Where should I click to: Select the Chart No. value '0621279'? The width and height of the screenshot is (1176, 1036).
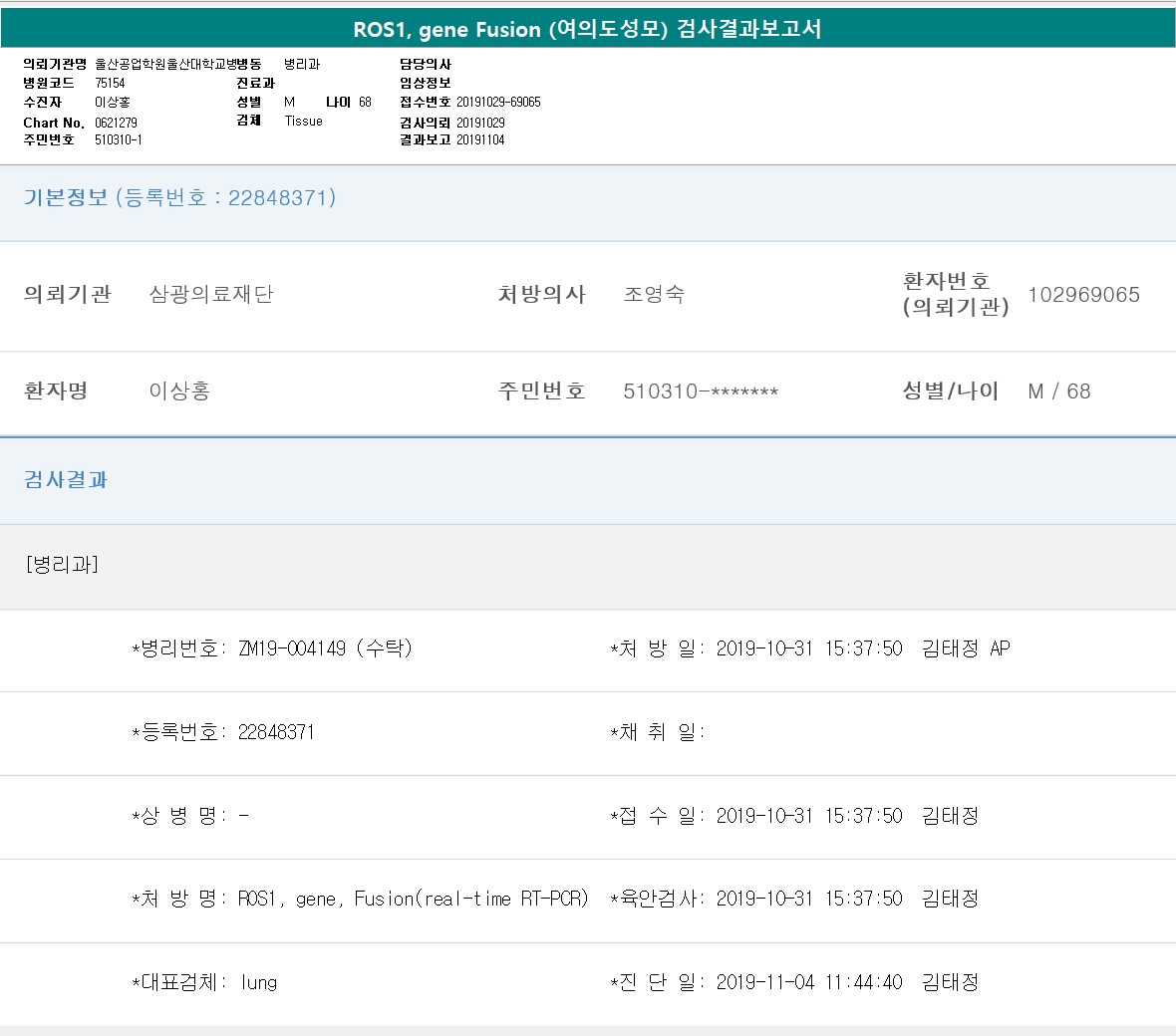116,123
